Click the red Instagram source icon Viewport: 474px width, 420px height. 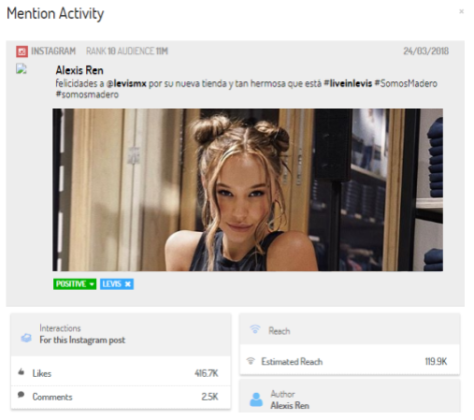(x=22, y=51)
